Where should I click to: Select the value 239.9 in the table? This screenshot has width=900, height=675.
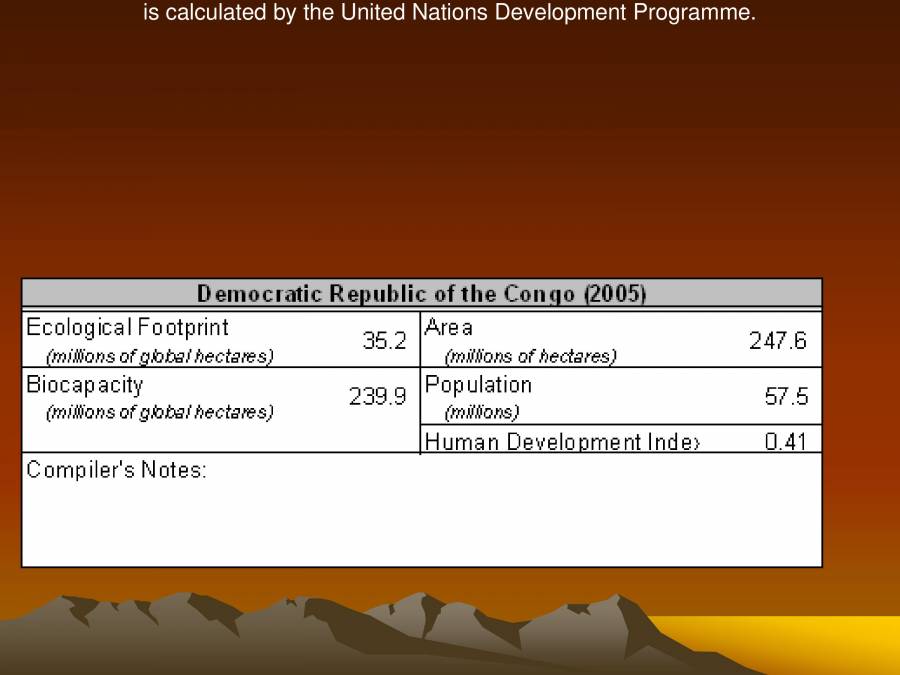378,397
